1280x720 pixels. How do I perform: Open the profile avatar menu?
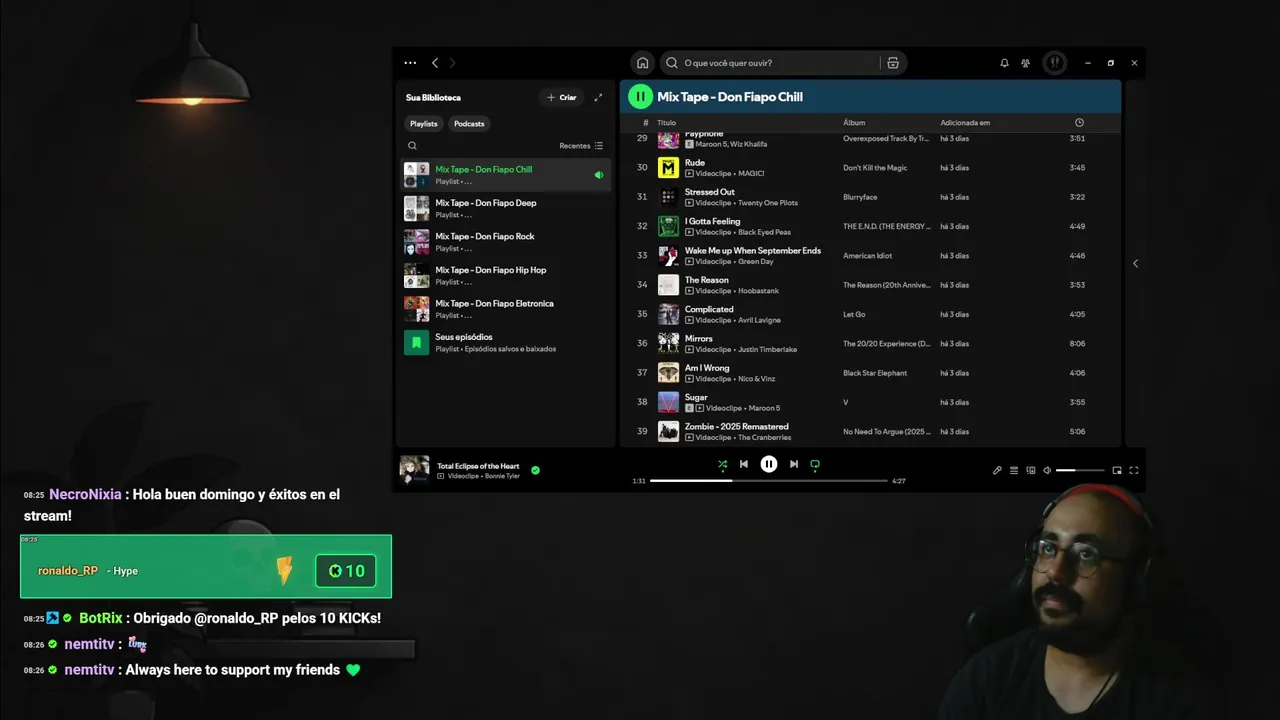click(1054, 63)
